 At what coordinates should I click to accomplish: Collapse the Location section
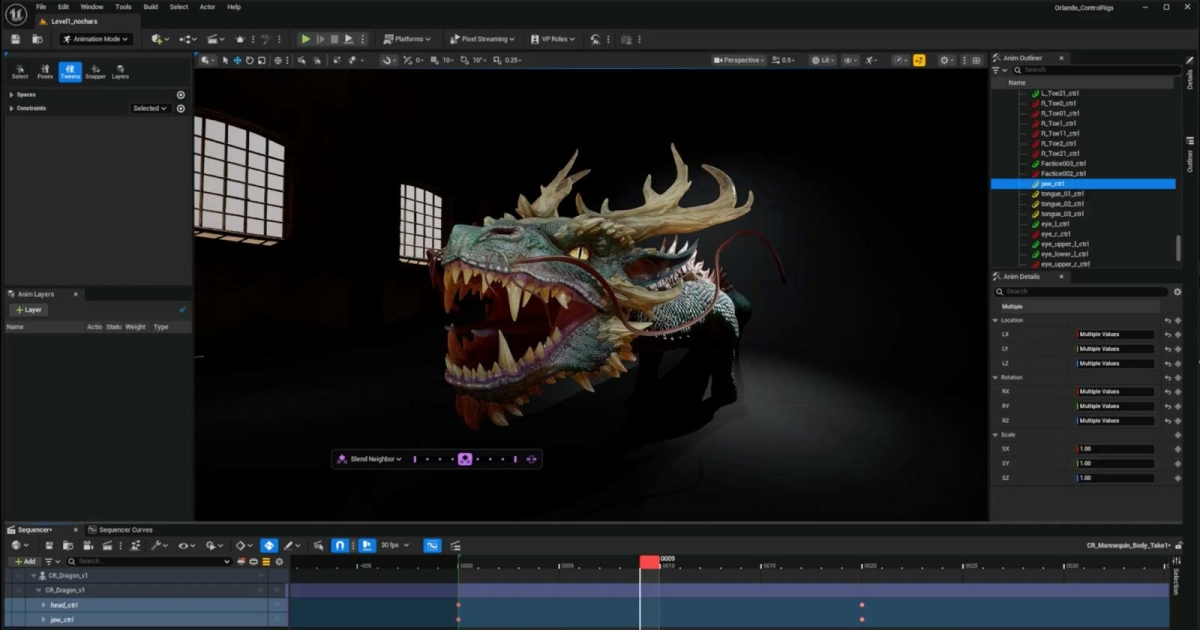(x=996, y=320)
